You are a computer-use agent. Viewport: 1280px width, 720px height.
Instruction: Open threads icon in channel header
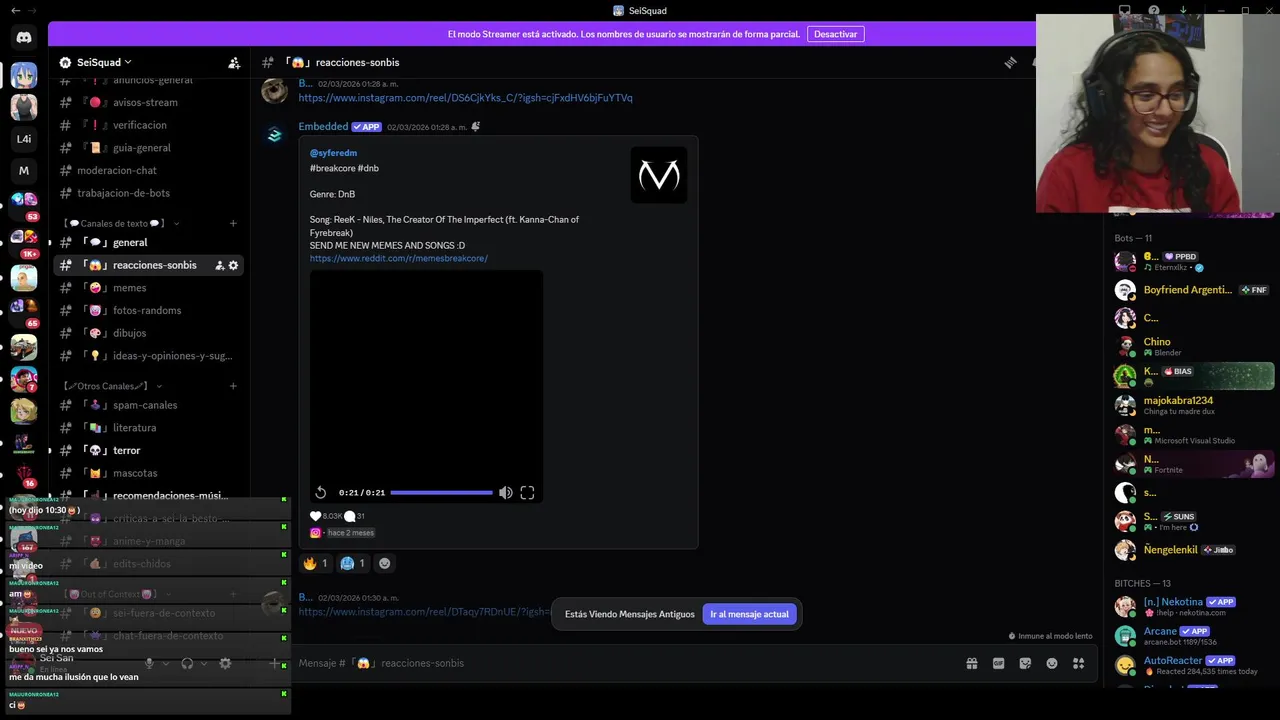point(1010,62)
